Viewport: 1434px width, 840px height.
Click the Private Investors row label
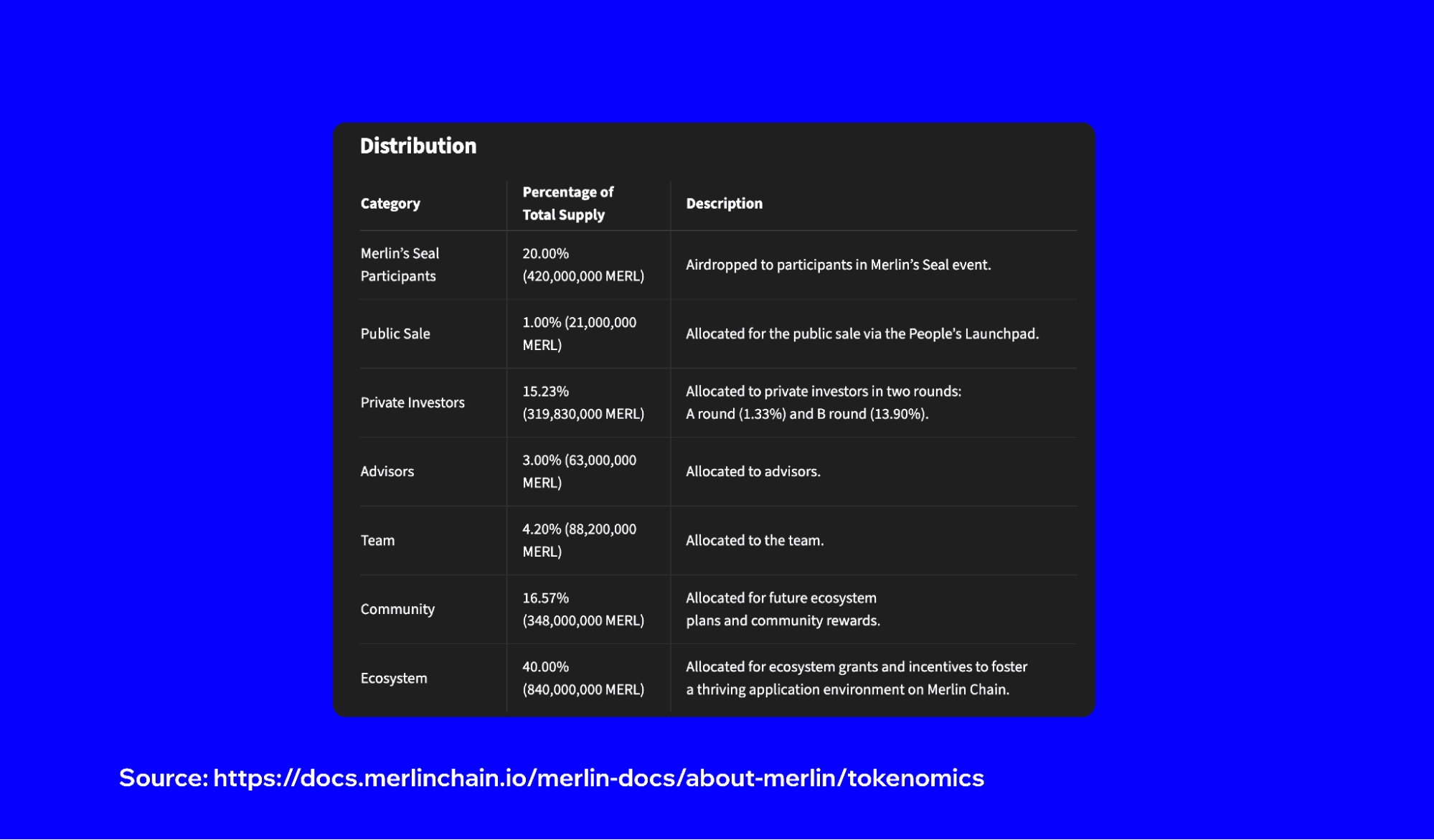(x=412, y=402)
